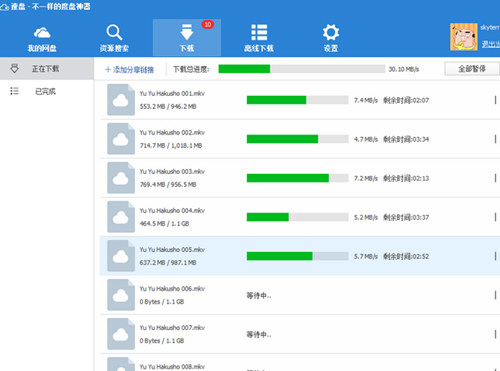This screenshot has width=500, height=371.
Task: Click the file icon of Yu Yu Hakusho 003.mkv
Action: pyautogui.click(x=121, y=178)
